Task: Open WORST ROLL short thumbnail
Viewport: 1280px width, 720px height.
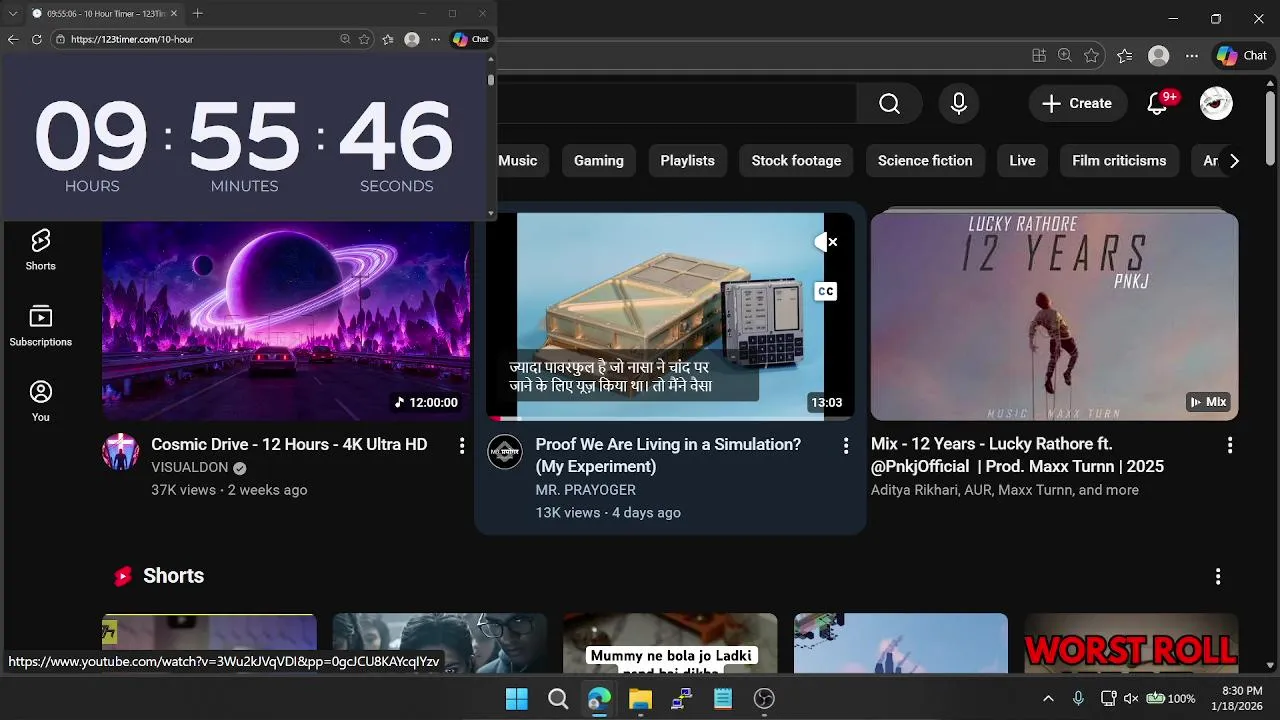Action: tap(1131, 643)
